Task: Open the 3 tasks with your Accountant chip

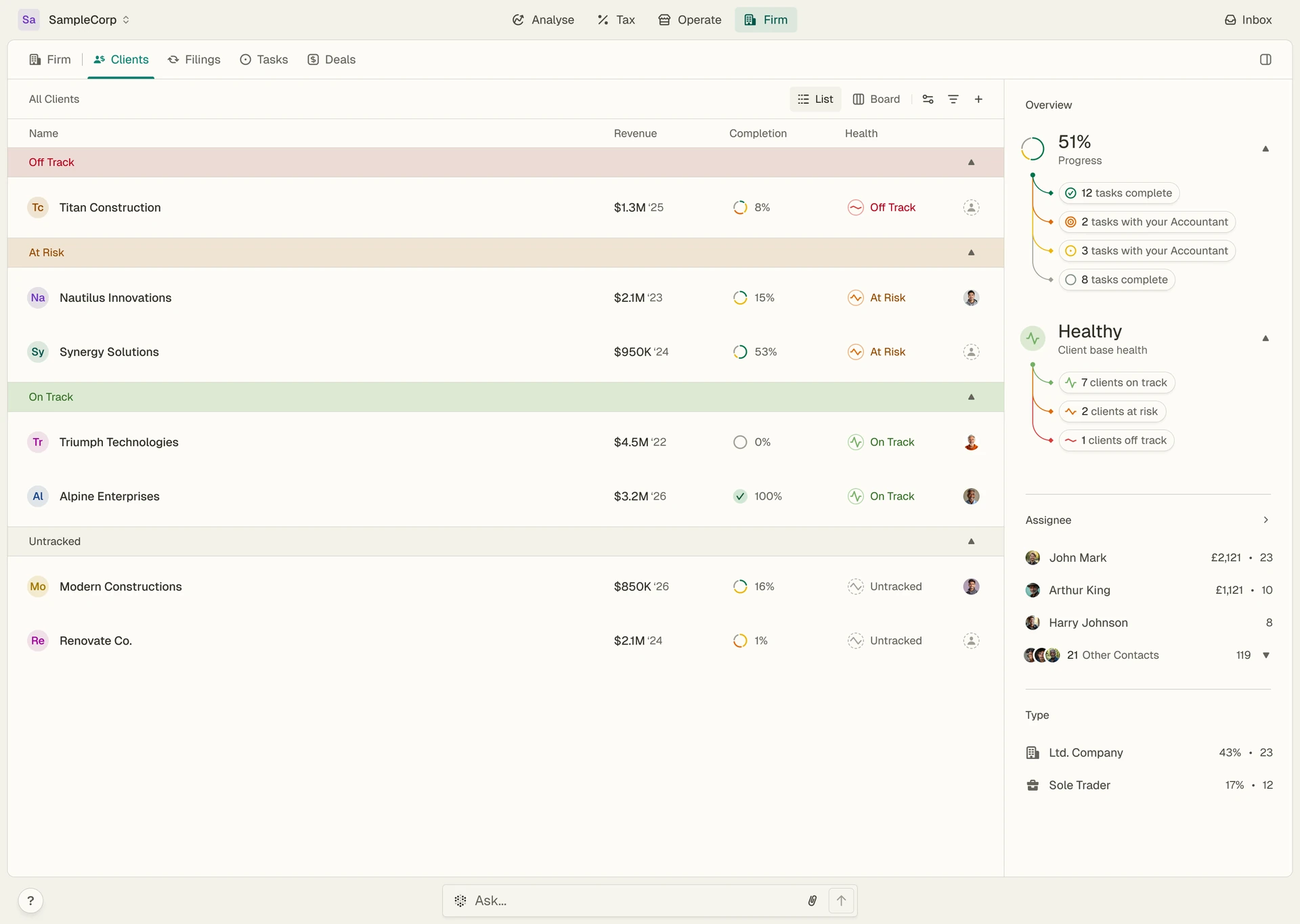Action: 1147,251
